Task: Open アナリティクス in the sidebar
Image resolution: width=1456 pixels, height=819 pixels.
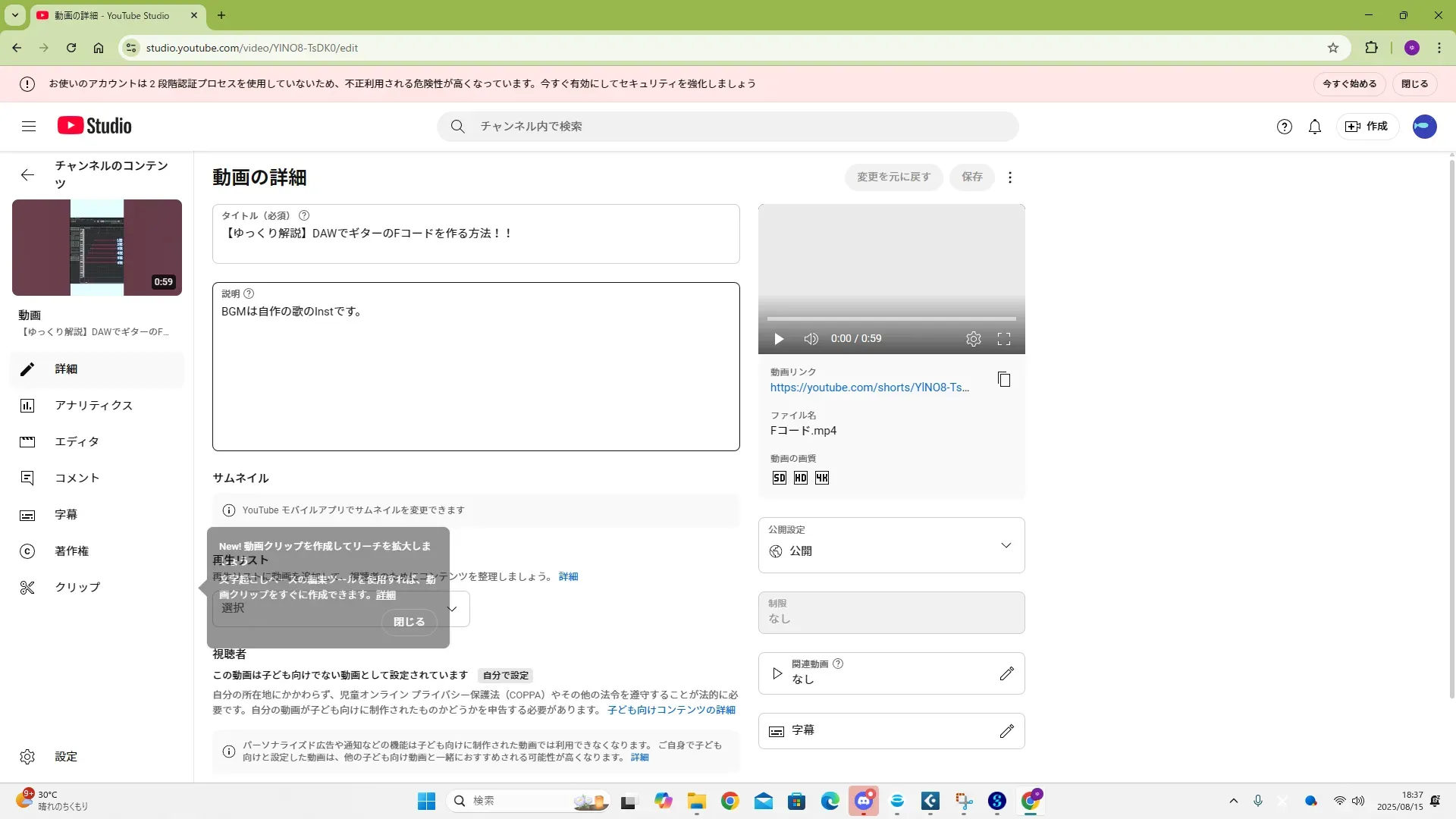Action: pos(93,406)
